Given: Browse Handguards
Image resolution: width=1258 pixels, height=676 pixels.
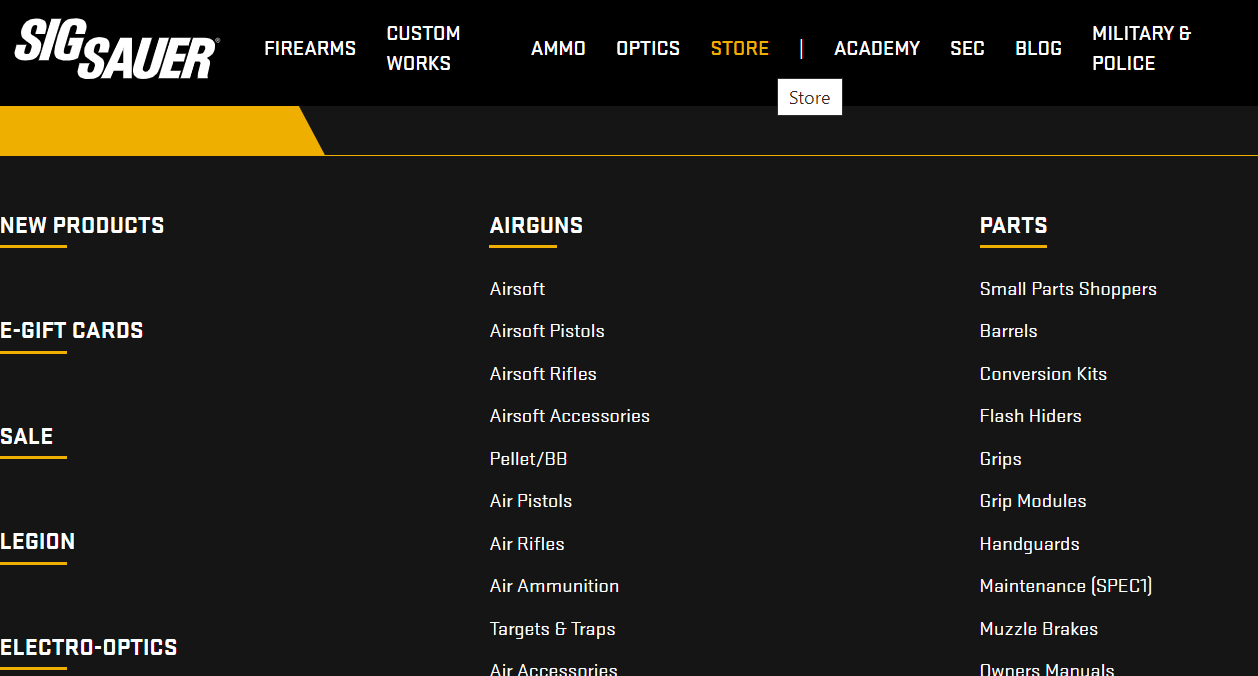Looking at the screenshot, I should coord(1030,544).
